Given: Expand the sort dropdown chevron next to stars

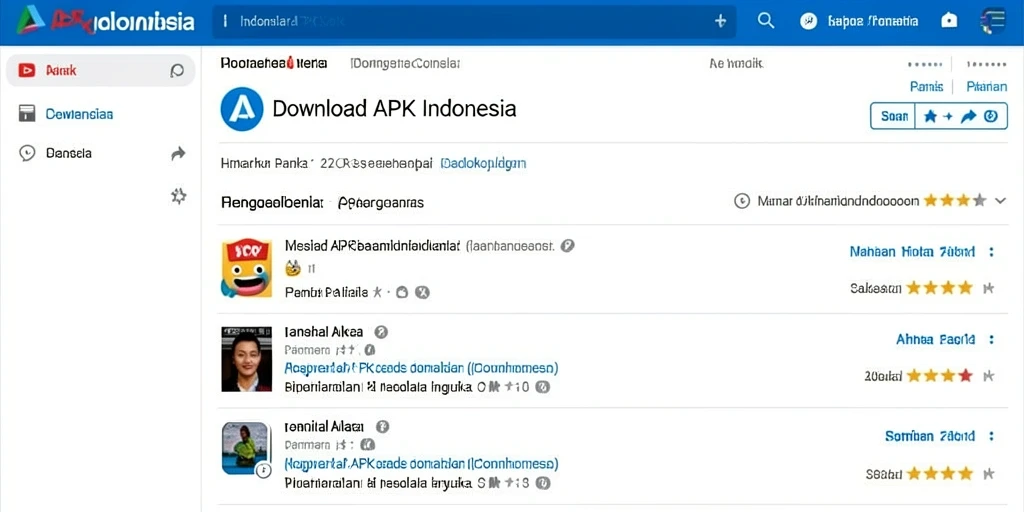Looking at the screenshot, I should pyautogui.click(x=1000, y=201).
